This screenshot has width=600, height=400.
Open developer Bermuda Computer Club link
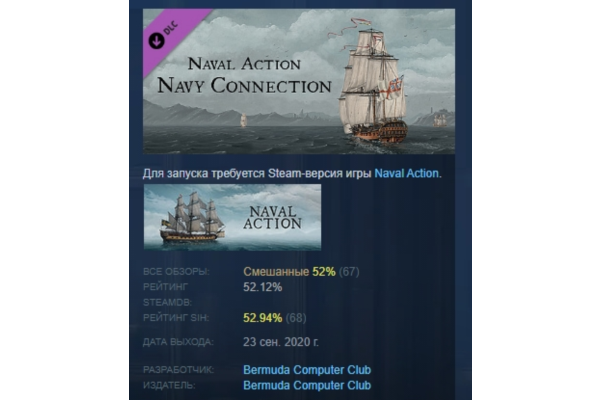click(307, 370)
